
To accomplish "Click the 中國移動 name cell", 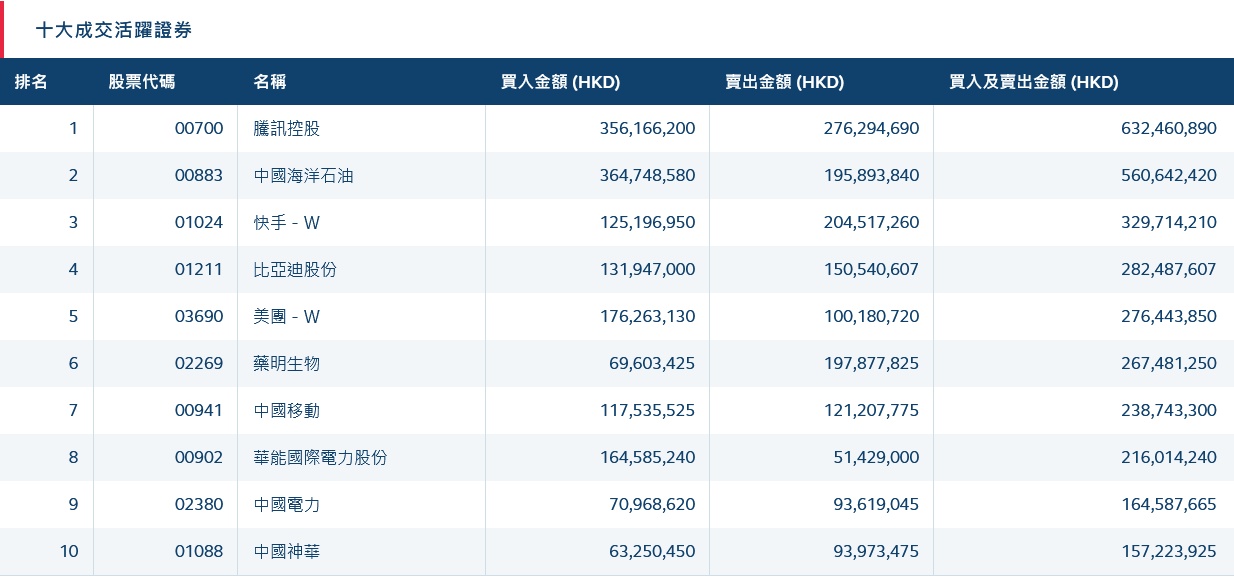I will click(x=287, y=410).
